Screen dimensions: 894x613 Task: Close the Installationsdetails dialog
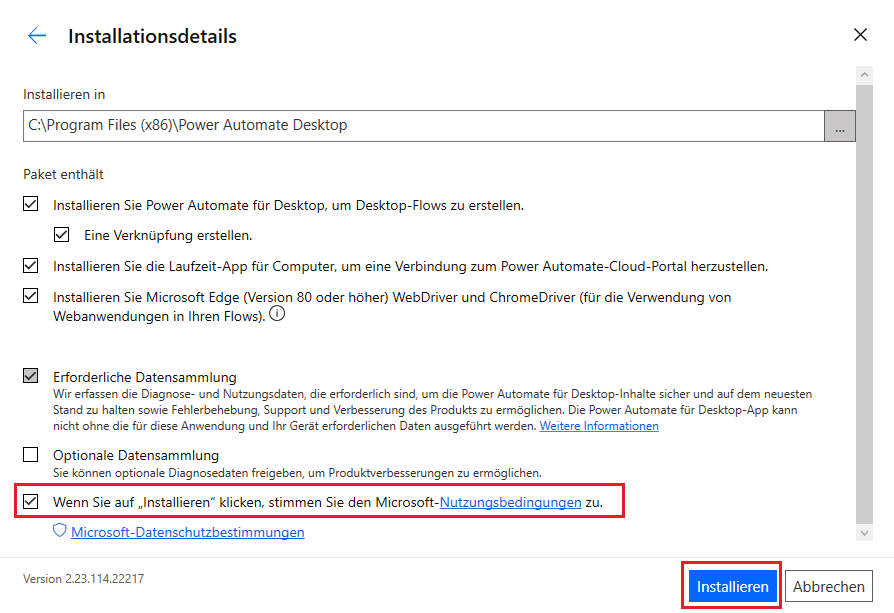click(860, 35)
